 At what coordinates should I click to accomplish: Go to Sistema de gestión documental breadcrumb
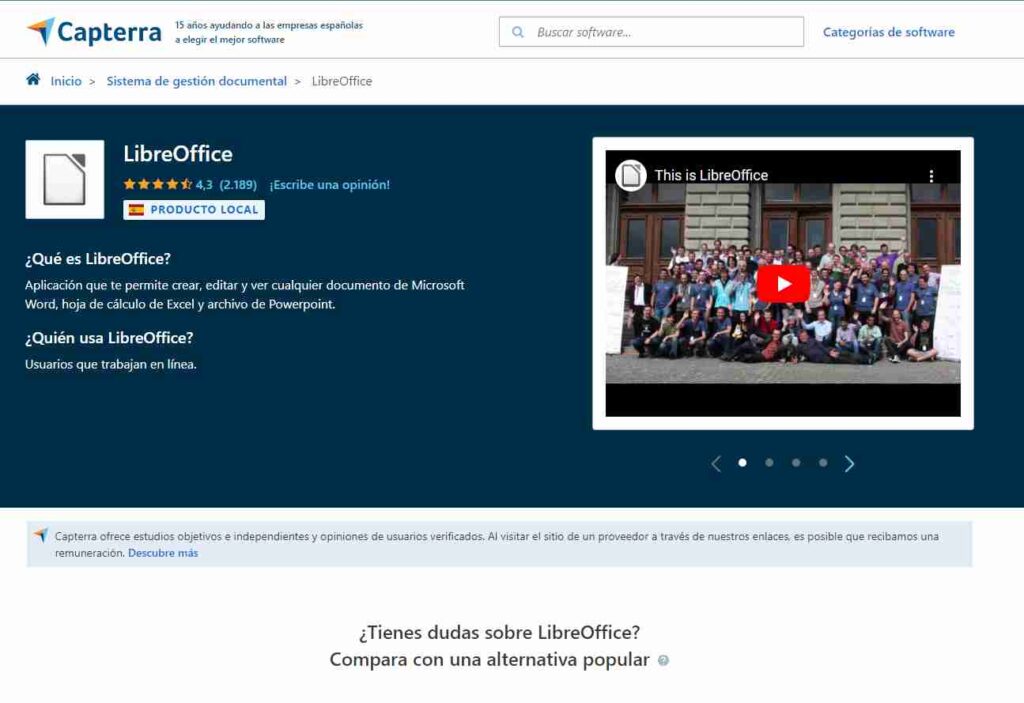tap(196, 81)
